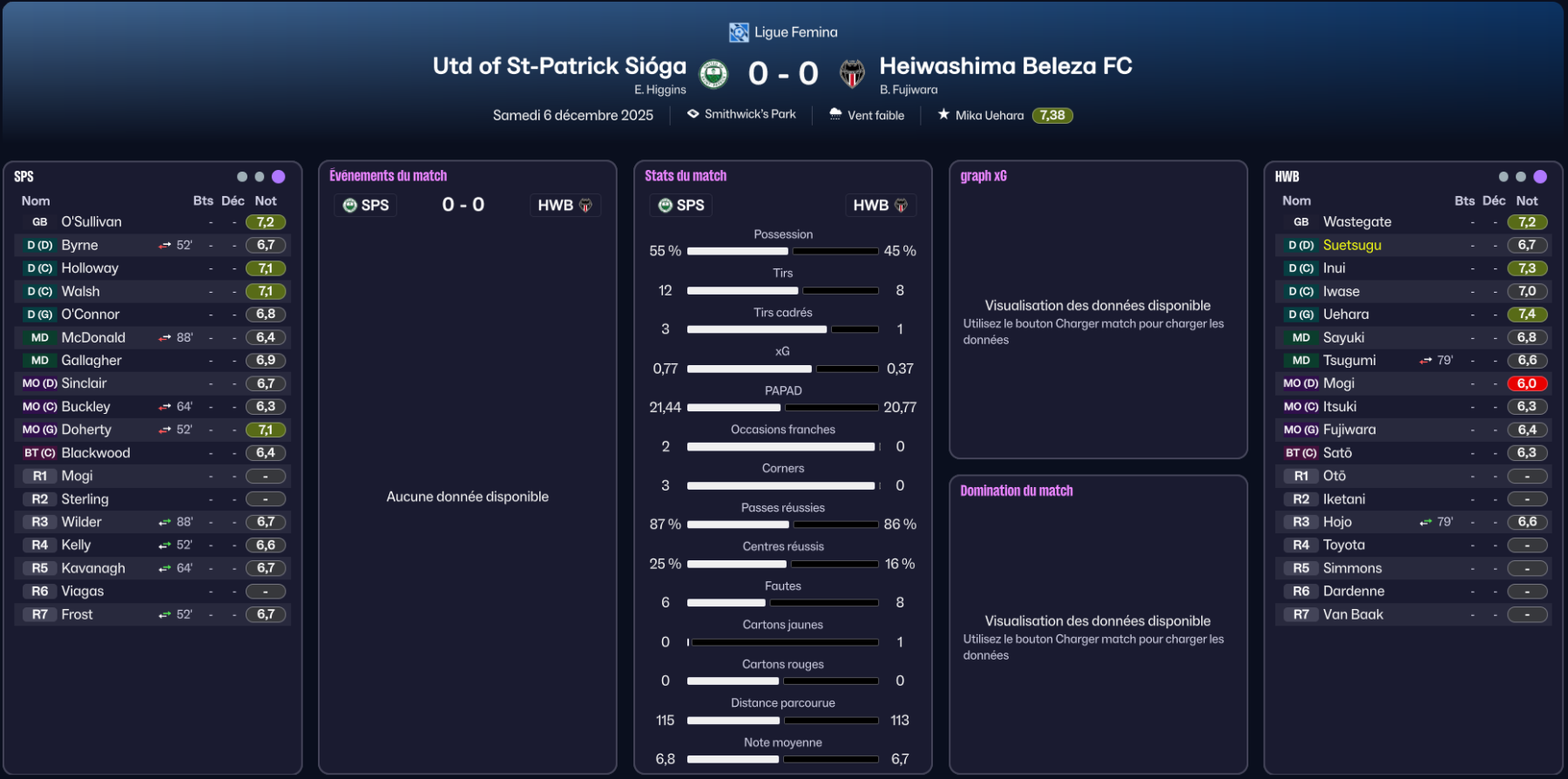Click the substitution icon on Tsugumi's row
This screenshot has width=1568, height=779.
(x=1426, y=361)
